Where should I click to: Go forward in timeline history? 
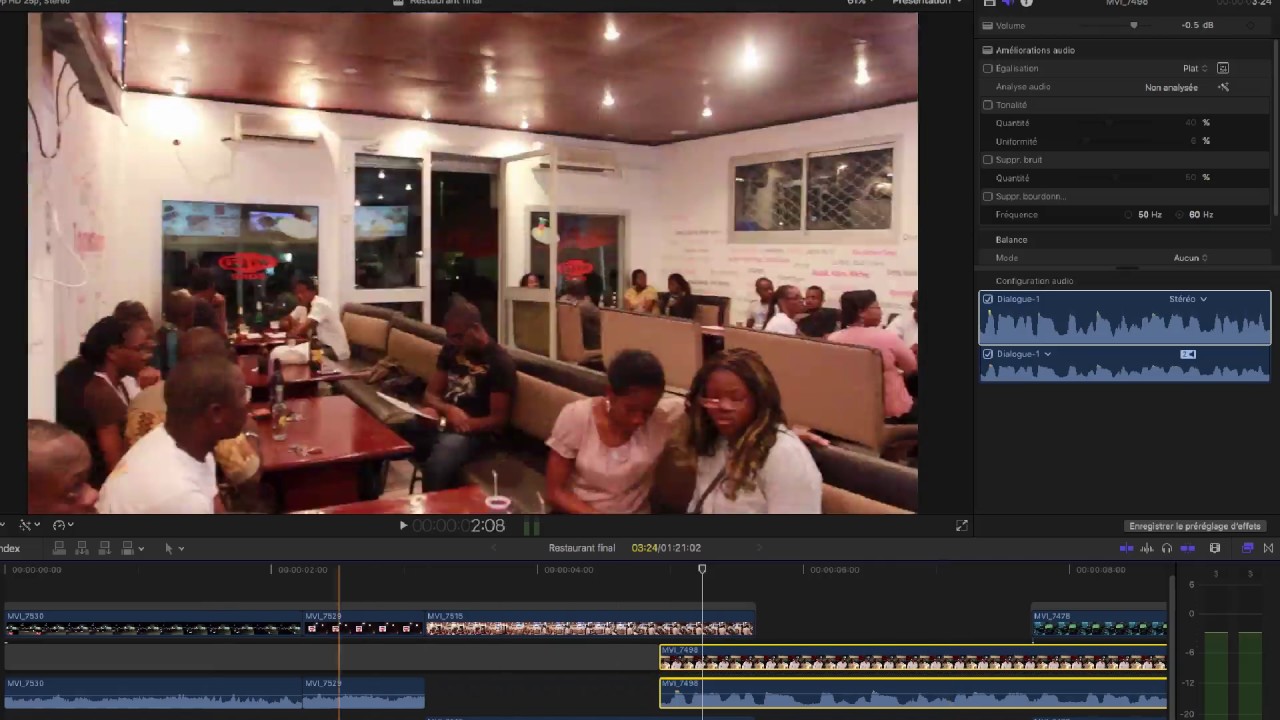[x=759, y=548]
